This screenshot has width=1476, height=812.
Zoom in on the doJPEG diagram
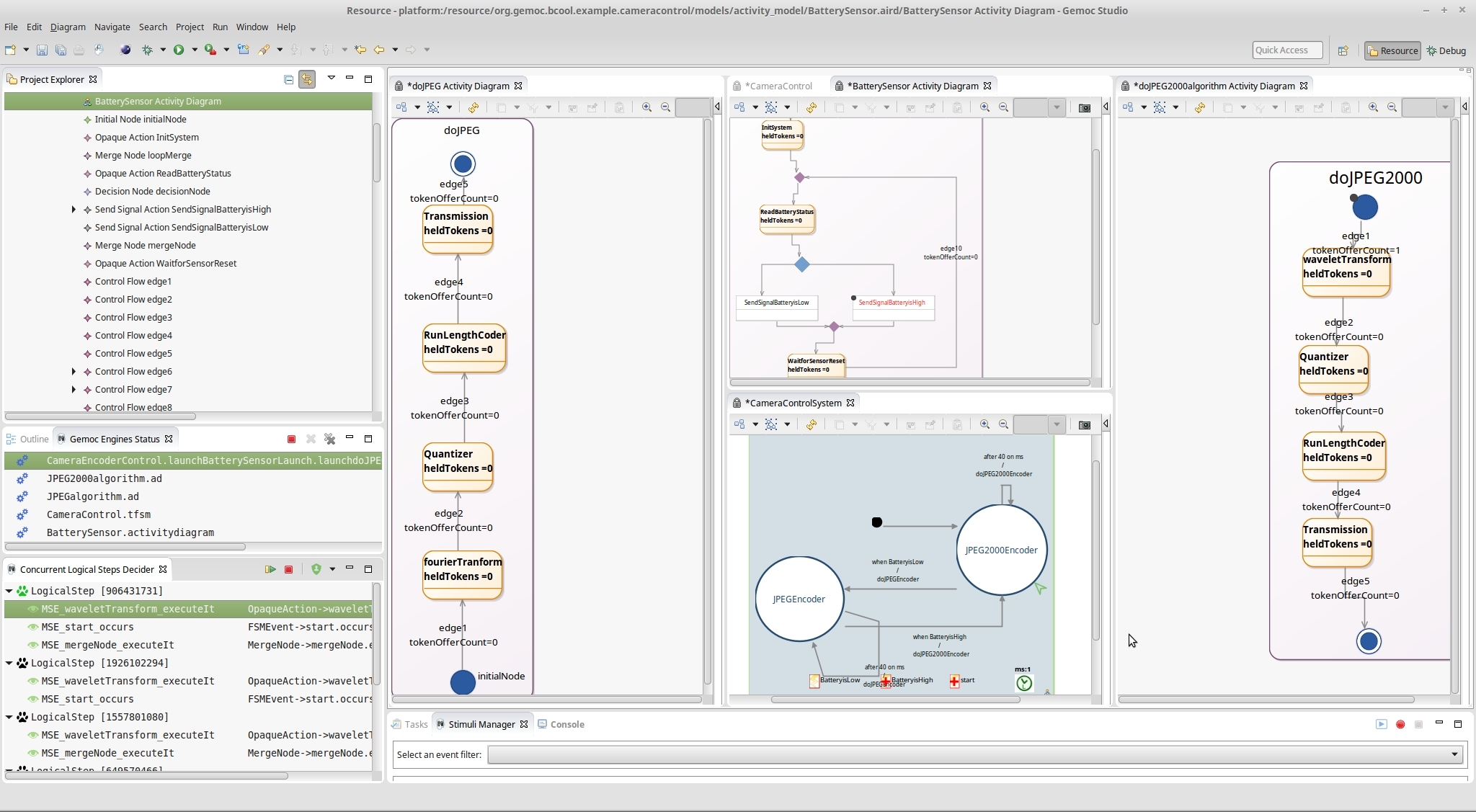pyautogui.click(x=646, y=107)
